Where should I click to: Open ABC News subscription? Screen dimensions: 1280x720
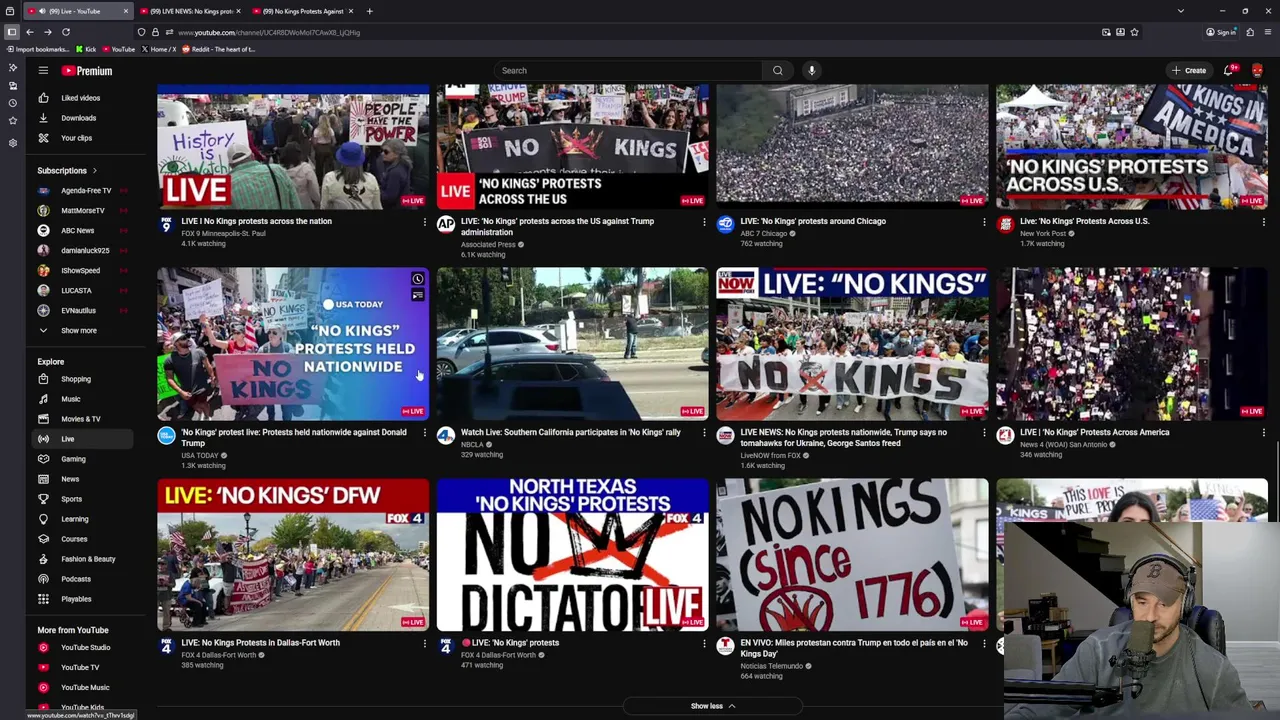point(78,231)
